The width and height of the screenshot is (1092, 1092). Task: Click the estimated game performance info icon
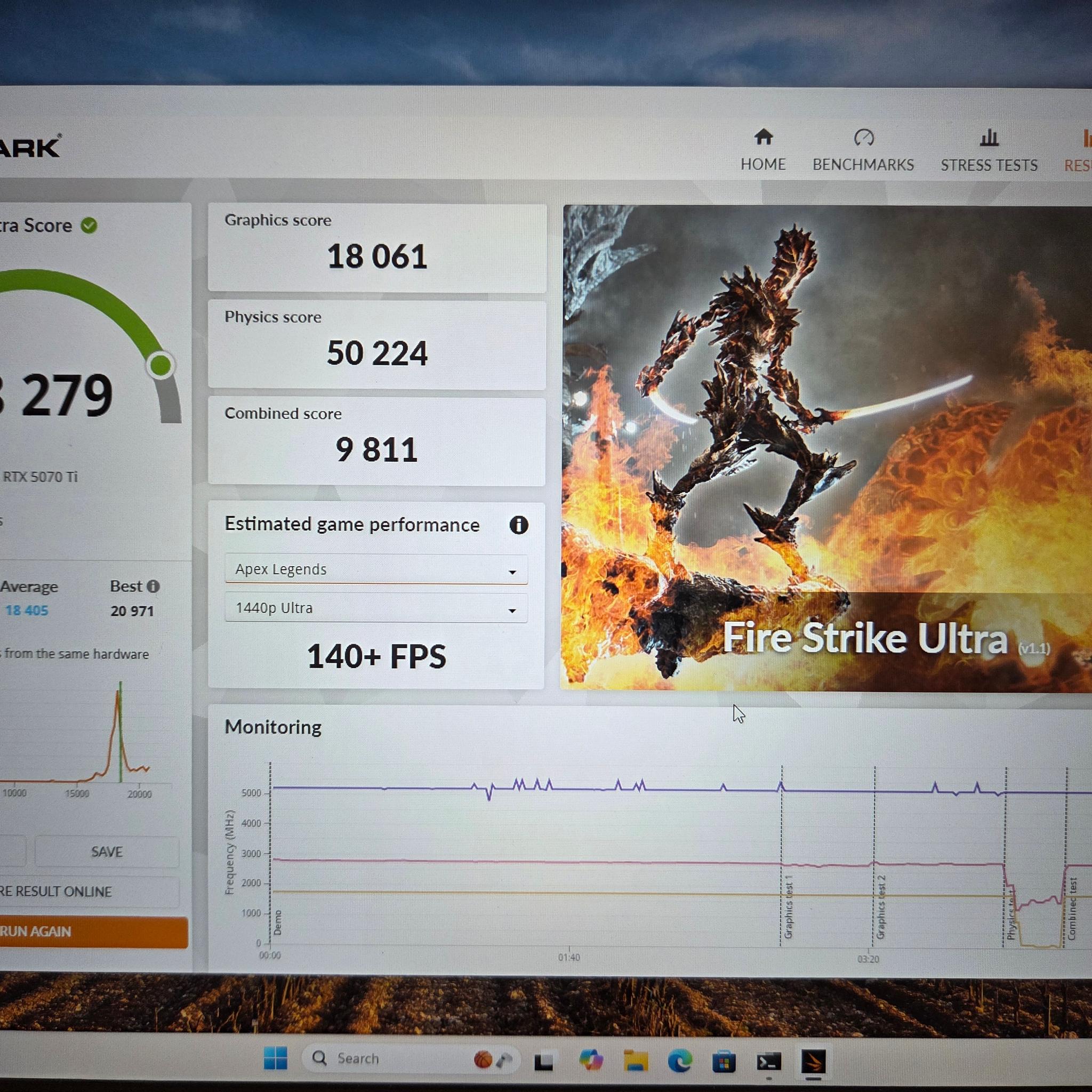518,525
